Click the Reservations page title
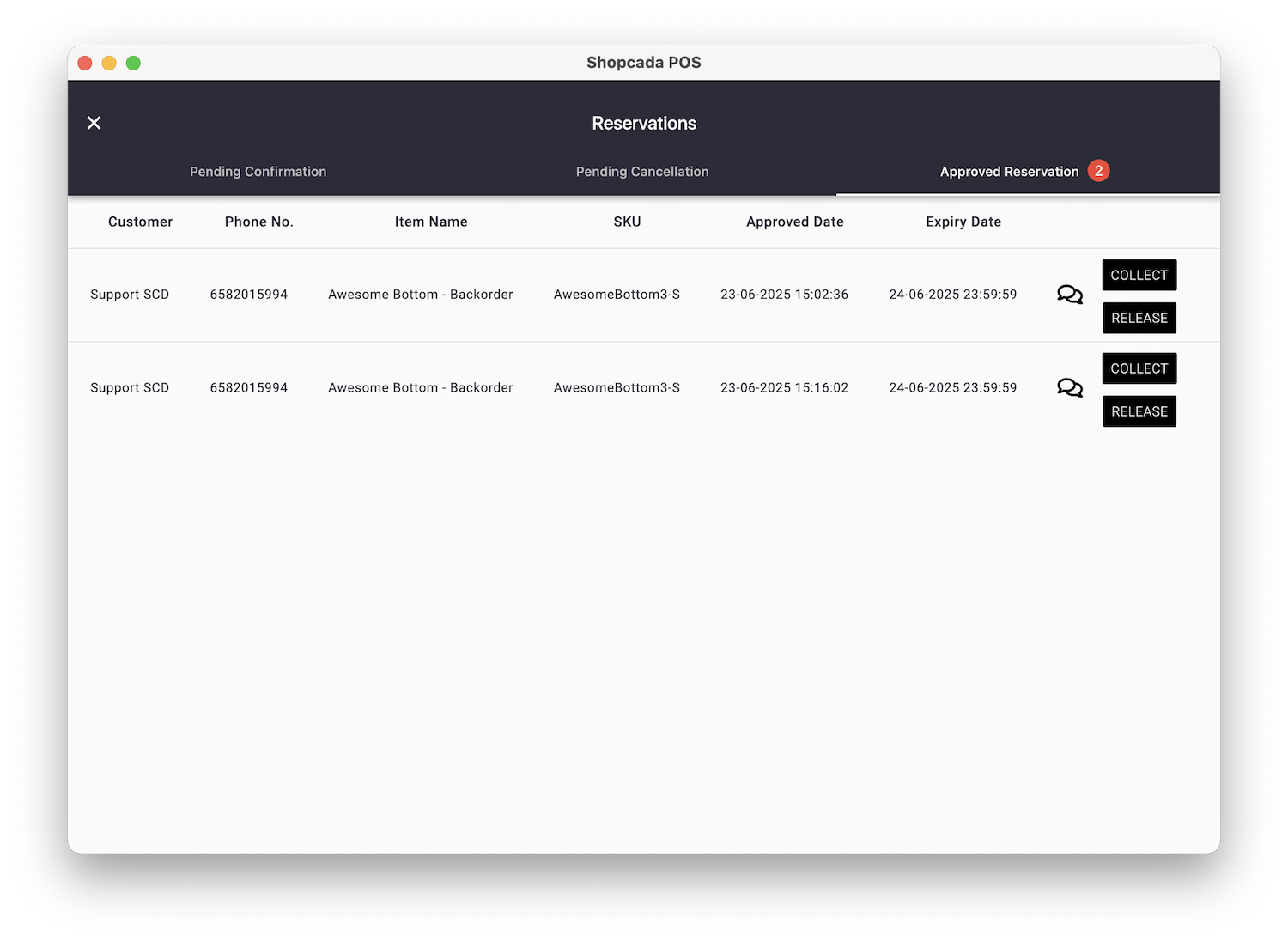This screenshot has height=943, width=1288. (x=644, y=123)
